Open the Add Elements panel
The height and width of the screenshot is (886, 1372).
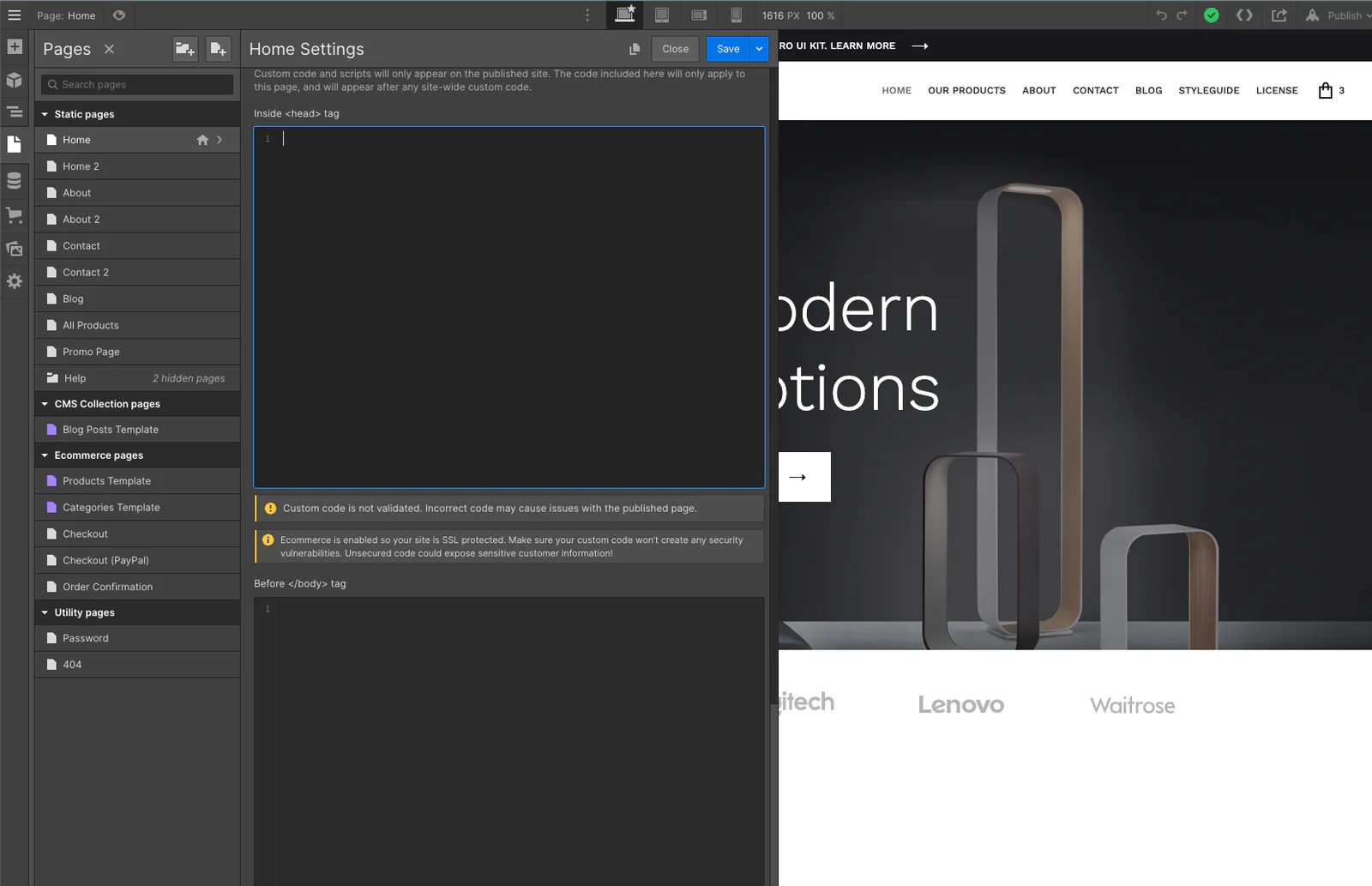(x=15, y=47)
